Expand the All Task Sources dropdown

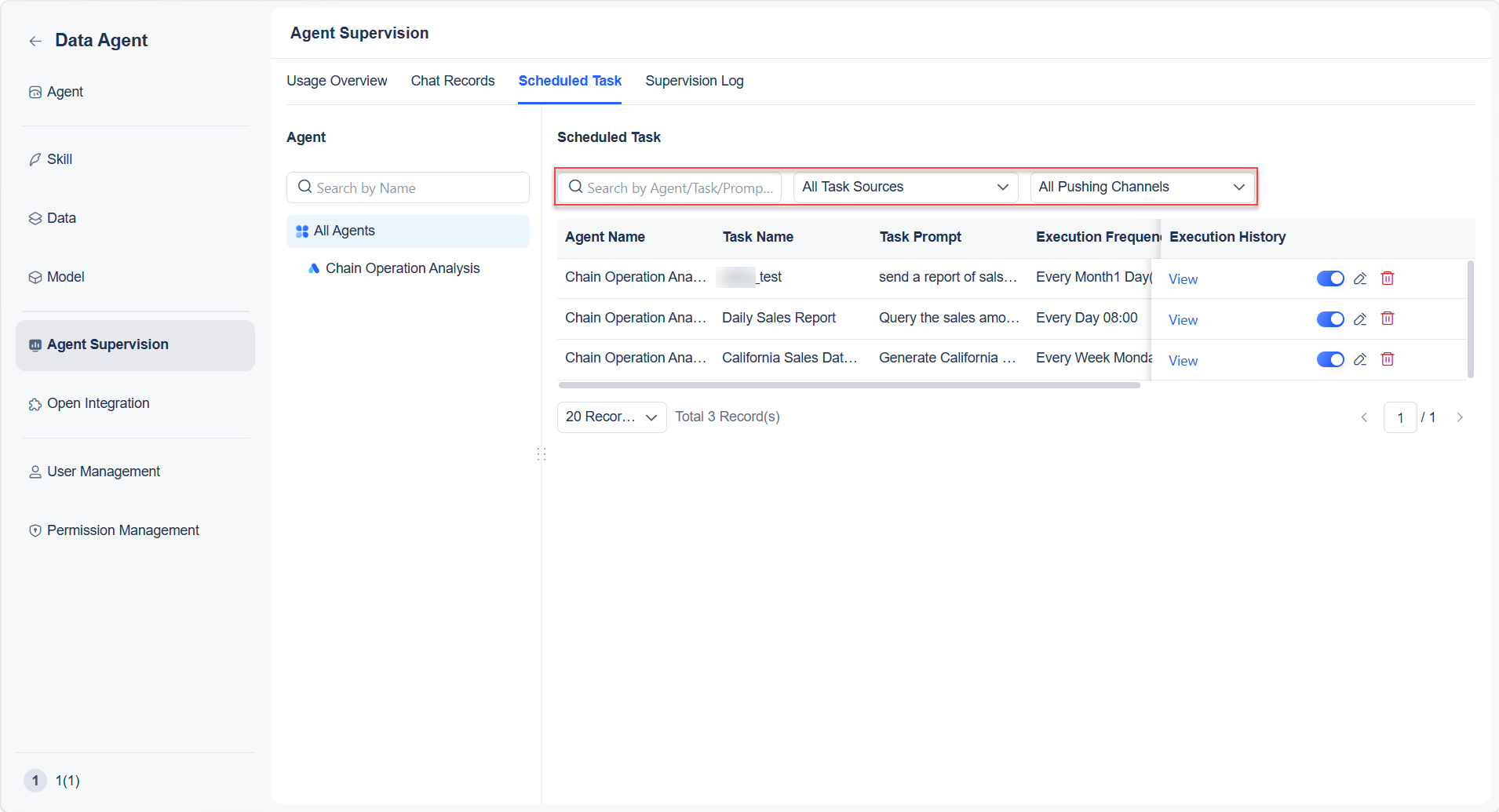(x=906, y=188)
